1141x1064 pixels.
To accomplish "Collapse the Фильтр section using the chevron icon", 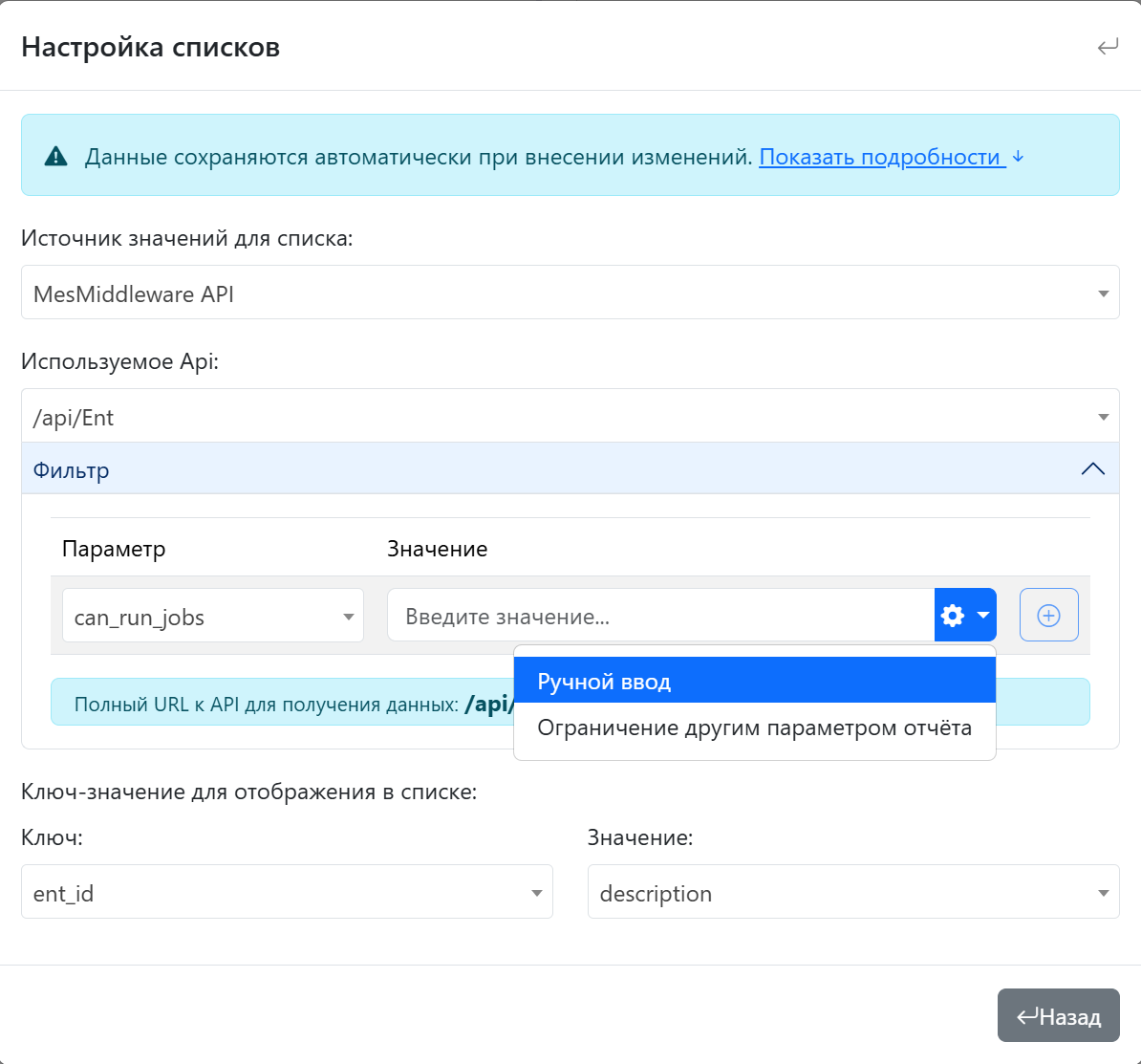I will (x=1092, y=469).
